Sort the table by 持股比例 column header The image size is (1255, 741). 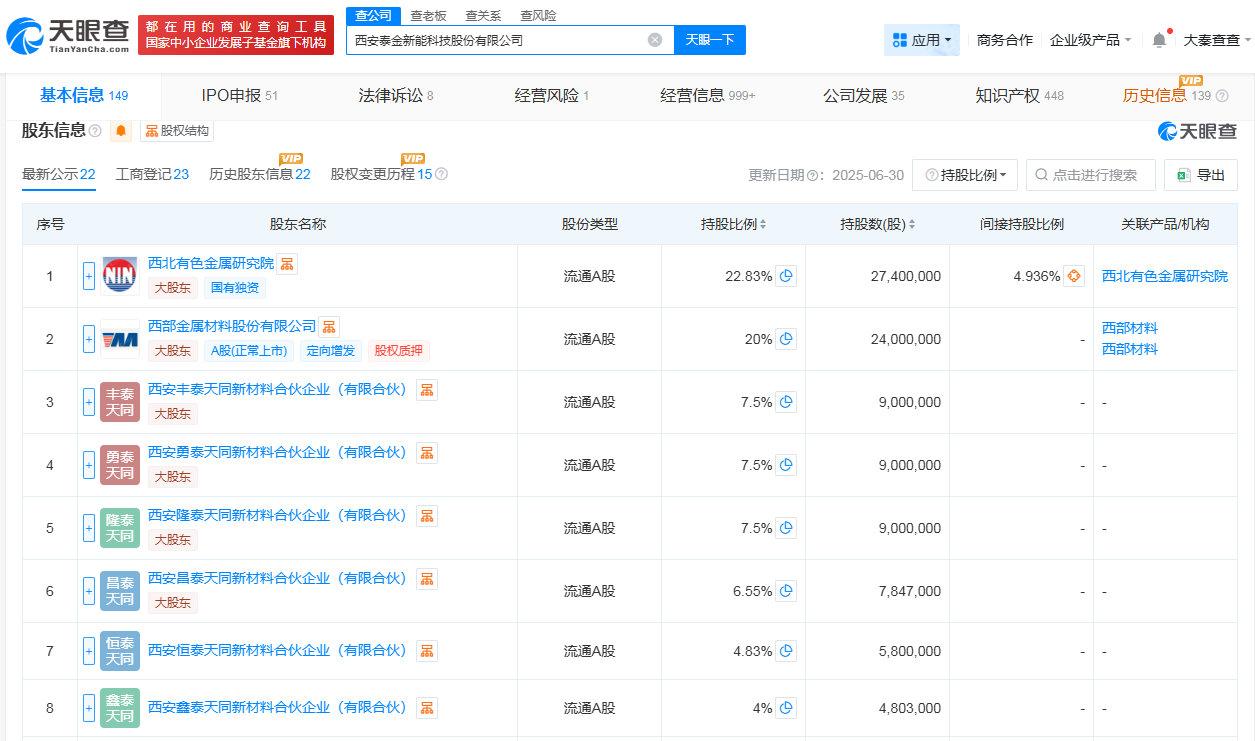point(734,224)
